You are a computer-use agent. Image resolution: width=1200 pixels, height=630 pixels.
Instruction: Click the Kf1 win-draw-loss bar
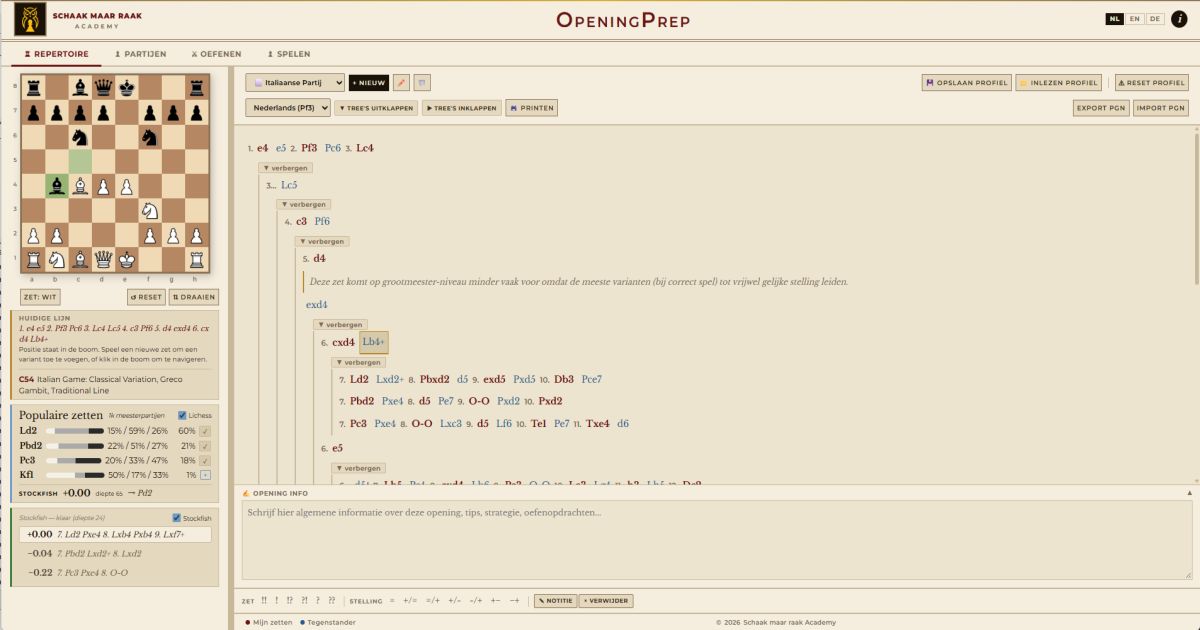click(x=74, y=475)
